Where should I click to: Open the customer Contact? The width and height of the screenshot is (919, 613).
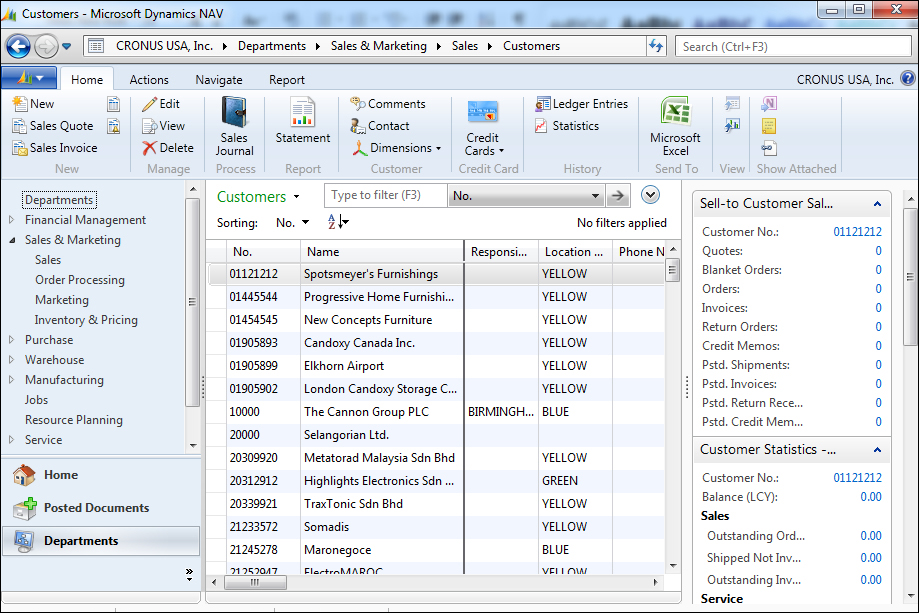point(380,126)
